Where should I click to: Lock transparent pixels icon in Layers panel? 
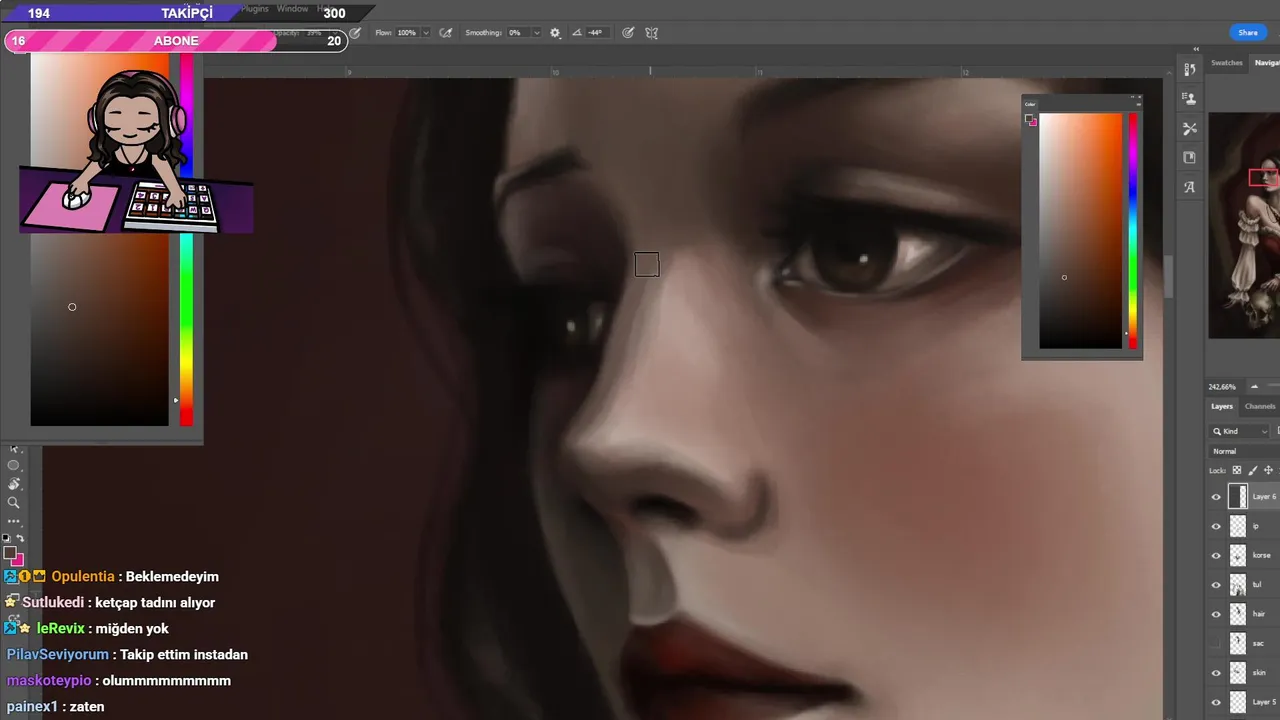(1237, 470)
